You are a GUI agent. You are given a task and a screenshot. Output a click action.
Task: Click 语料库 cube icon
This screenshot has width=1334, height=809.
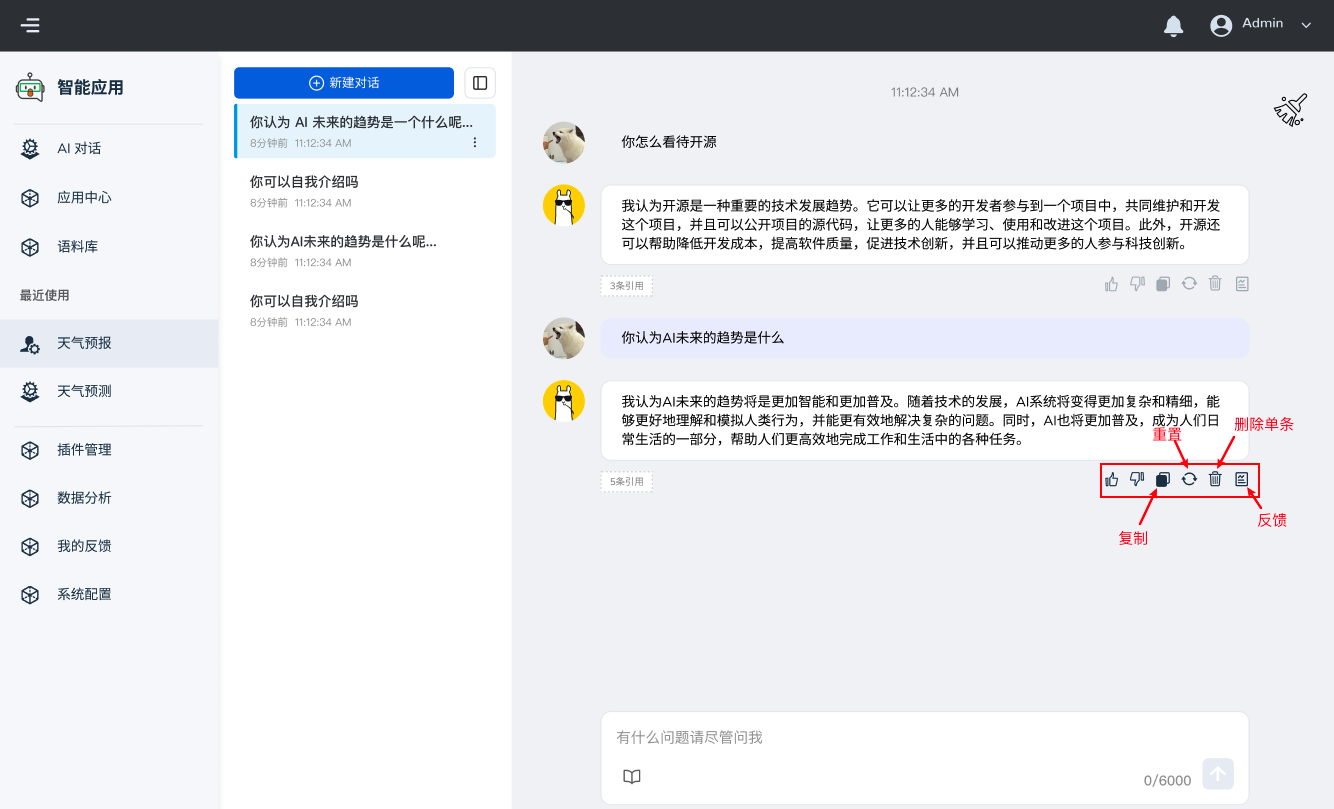(x=30, y=247)
